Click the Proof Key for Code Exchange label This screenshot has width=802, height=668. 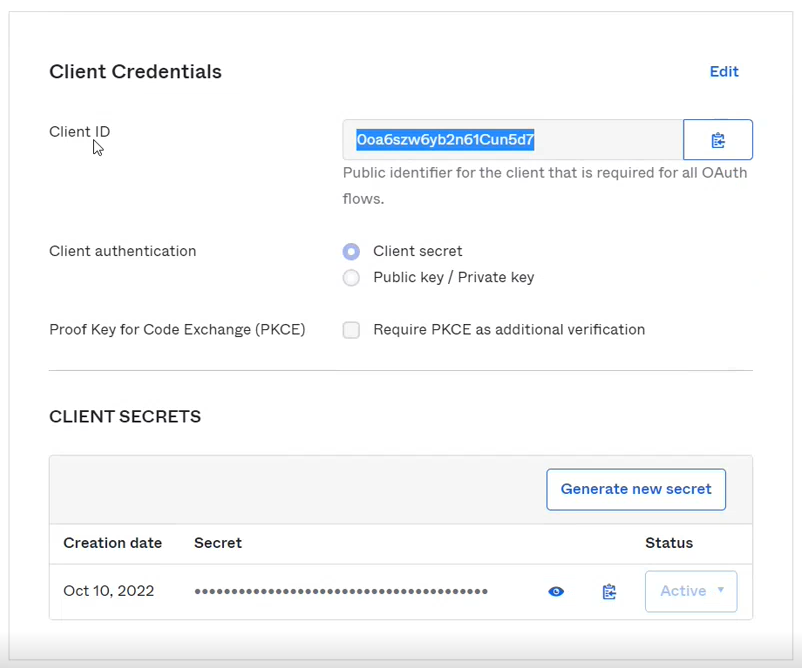pyautogui.click(x=177, y=329)
